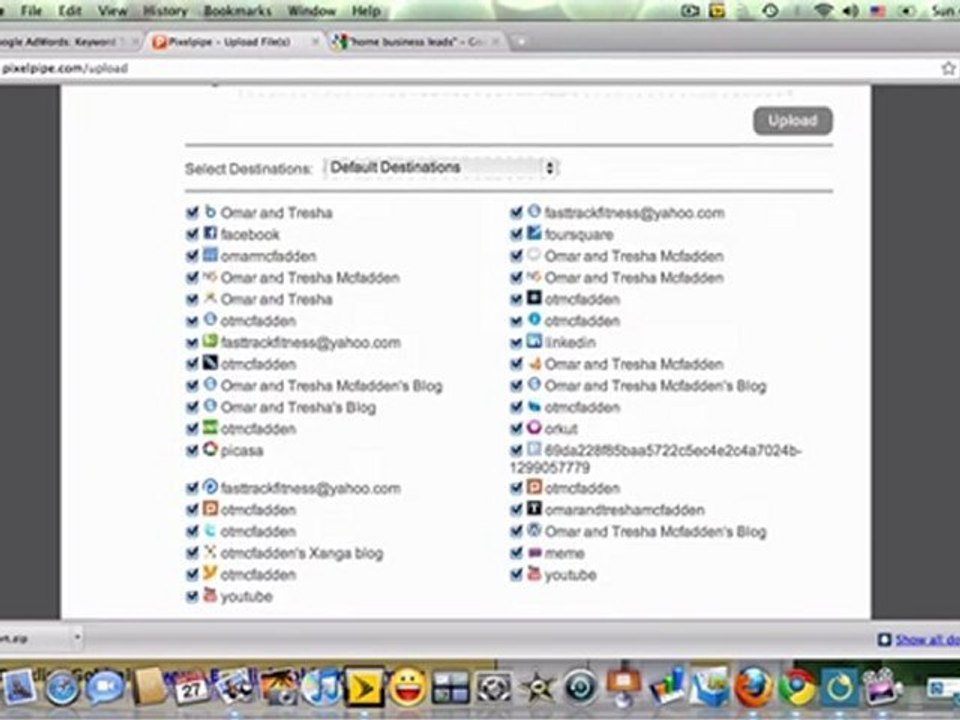This screenshot has height=720, width=960.
Task: Open Yahoo Messenger smiley icon in dock
Action: (407, 687)
